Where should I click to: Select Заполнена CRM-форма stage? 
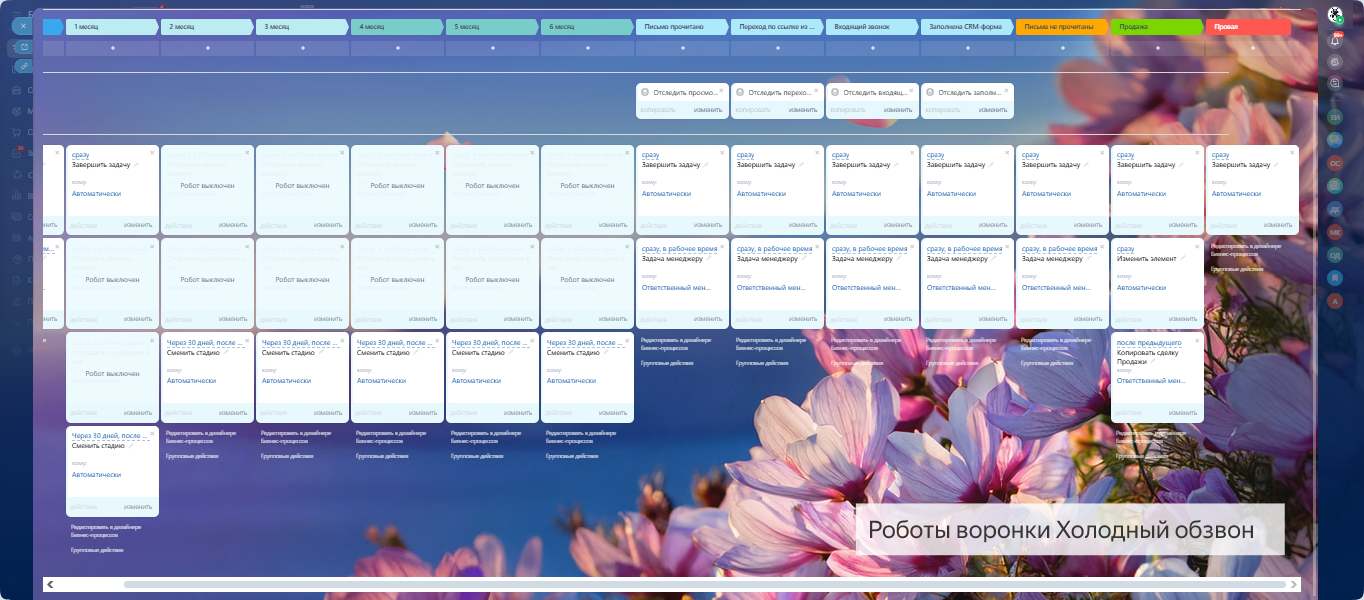tap(967, 27)
